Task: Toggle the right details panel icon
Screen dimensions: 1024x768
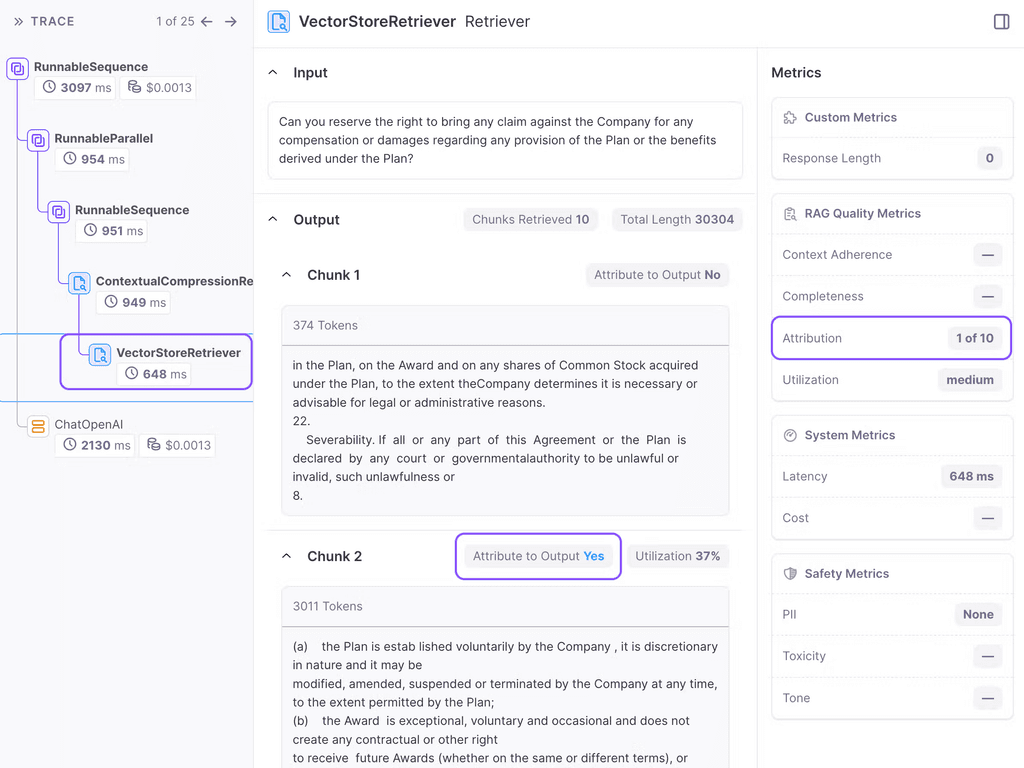Action: (1001, 21)
